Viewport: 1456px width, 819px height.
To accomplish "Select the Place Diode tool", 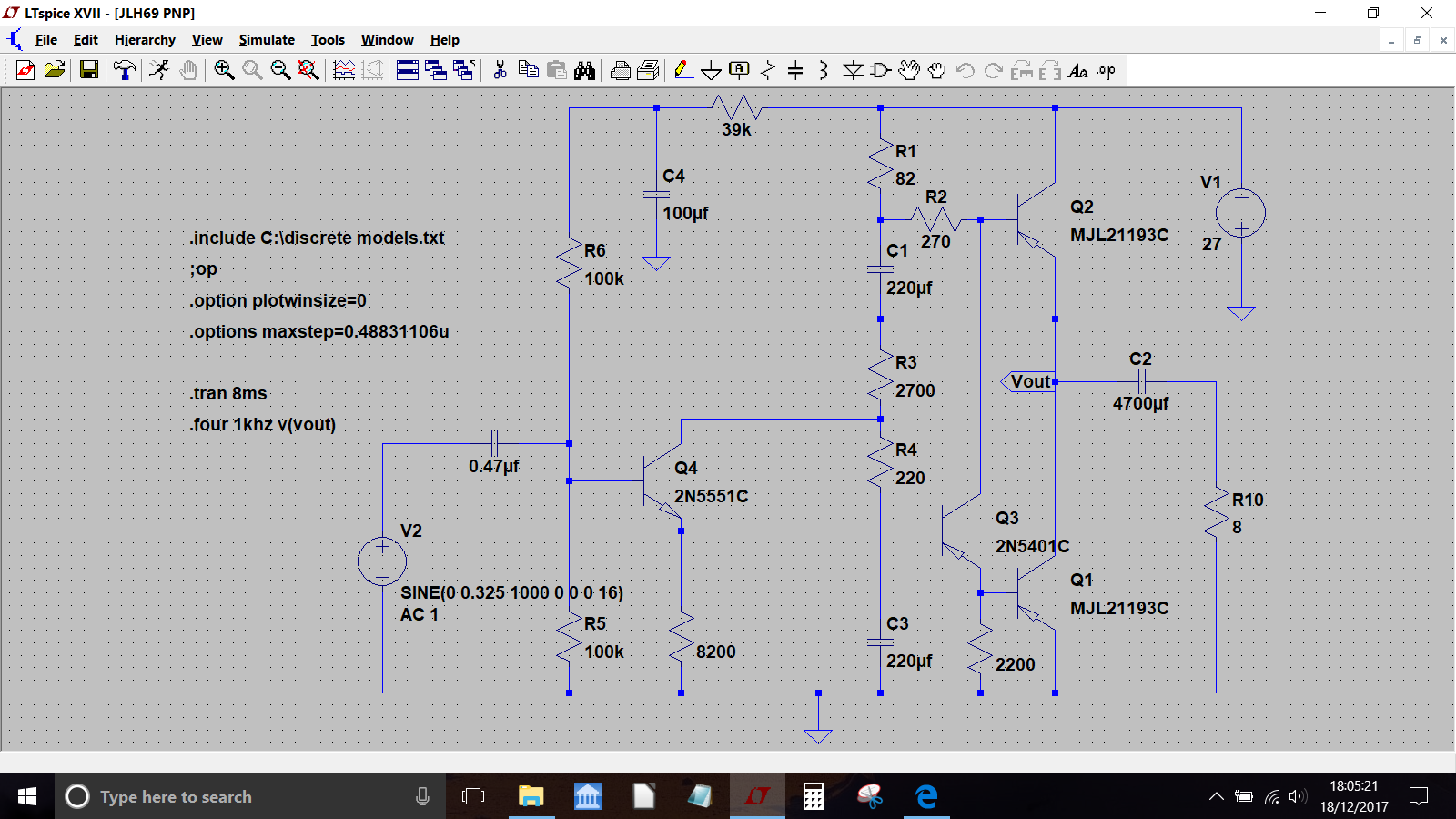I will (853, 70).
